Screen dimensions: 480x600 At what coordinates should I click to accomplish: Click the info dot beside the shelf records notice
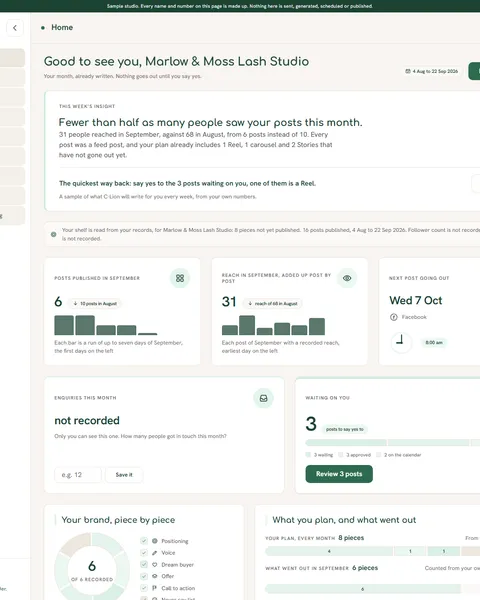[54, 234]
